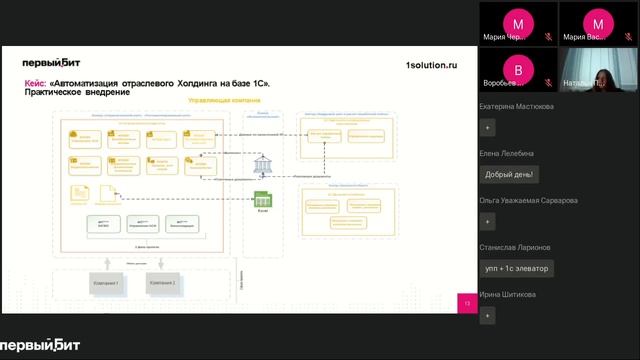Click the muted microphone icon on Воробьев tile

pos(548,83)
